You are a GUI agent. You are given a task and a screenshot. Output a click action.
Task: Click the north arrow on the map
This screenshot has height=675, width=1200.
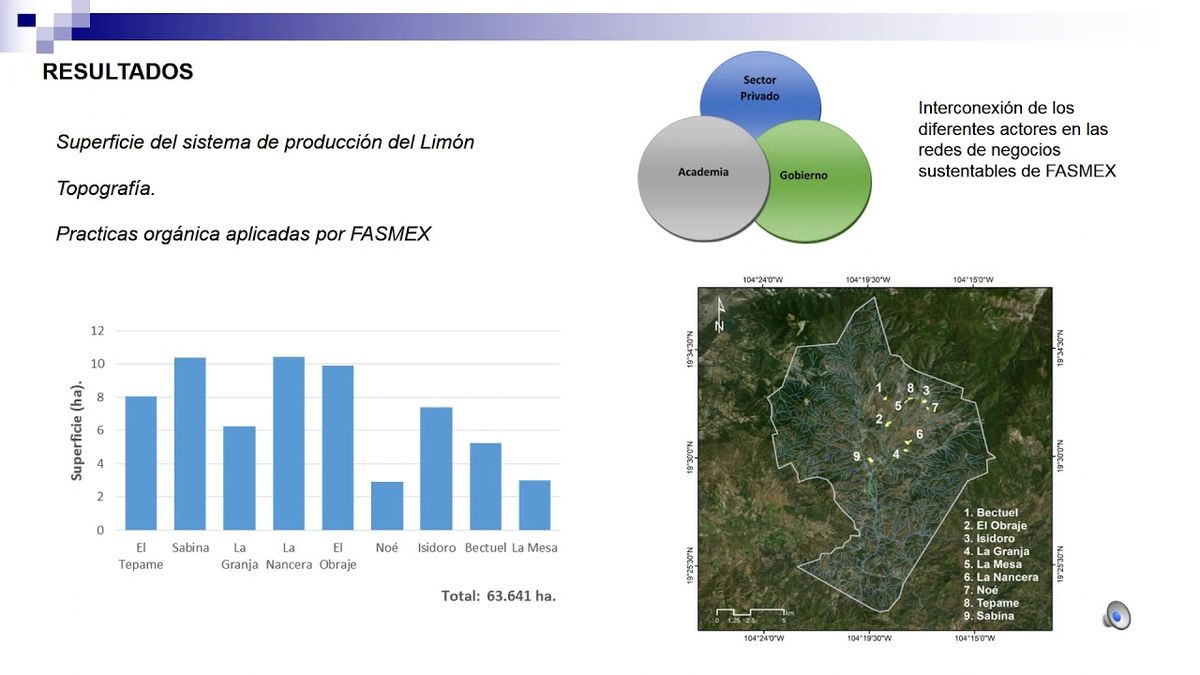[718, 316]
